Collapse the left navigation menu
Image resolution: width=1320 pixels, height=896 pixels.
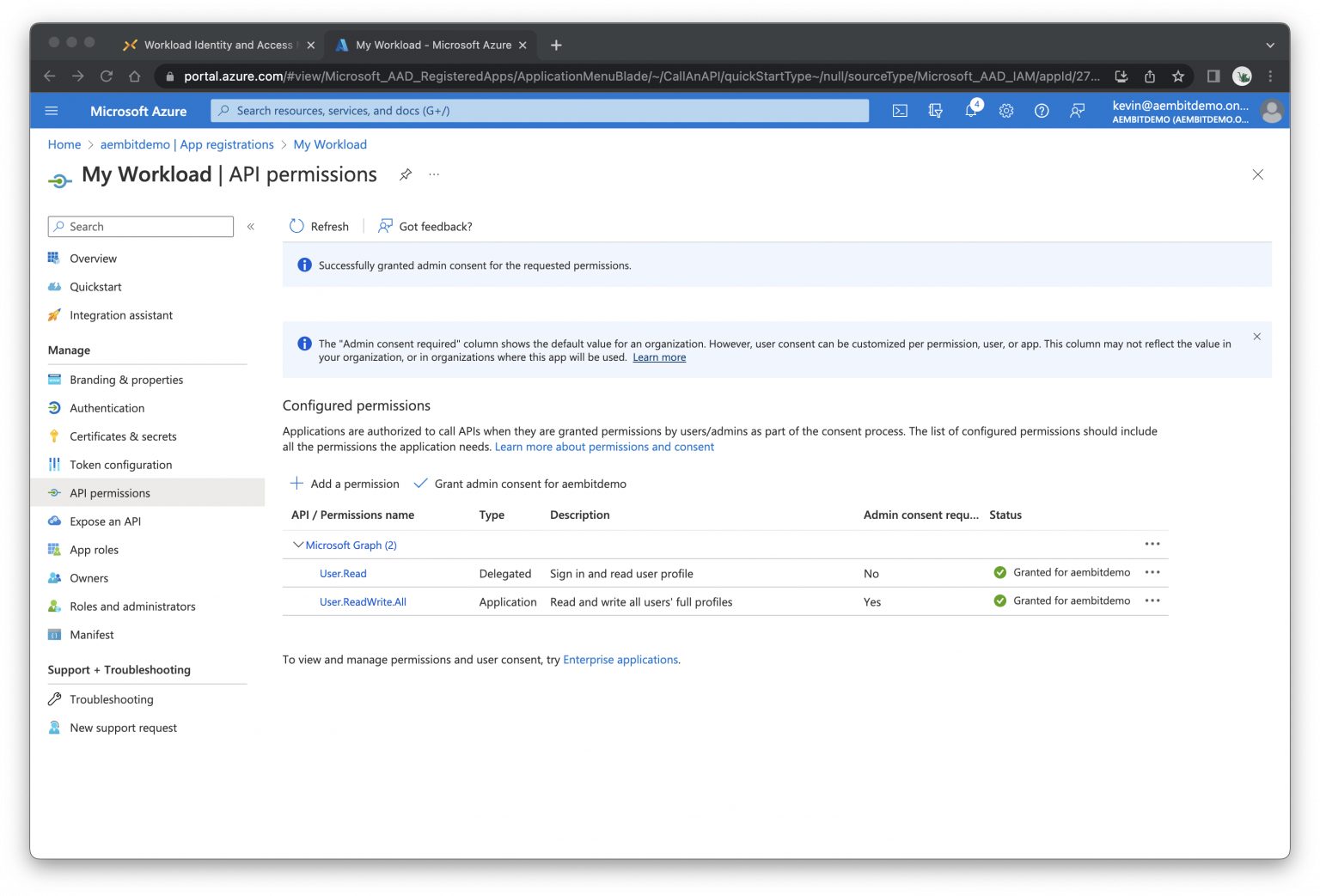pos(251,227)
